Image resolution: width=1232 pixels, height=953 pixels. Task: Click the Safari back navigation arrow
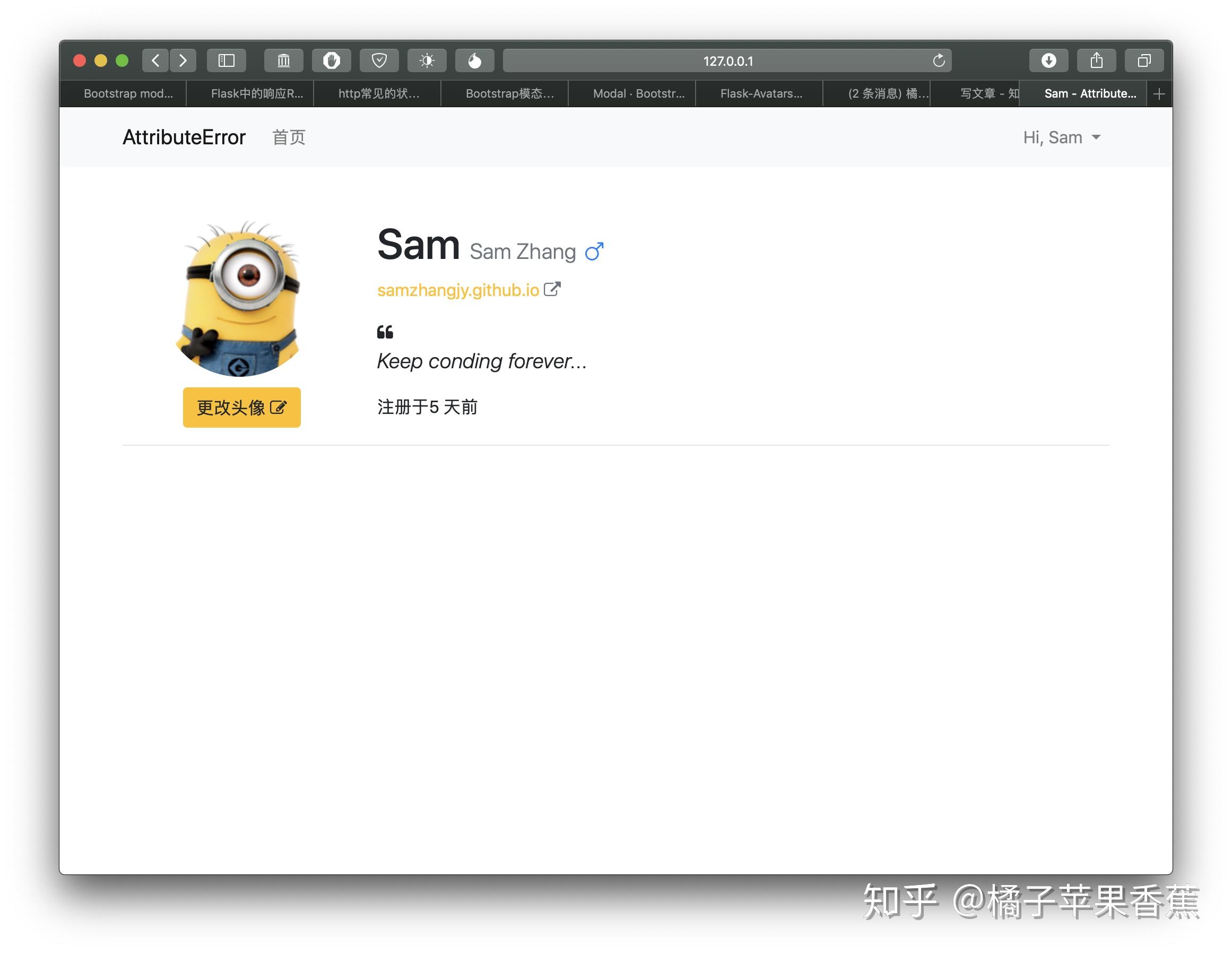(x=155, y=60)
